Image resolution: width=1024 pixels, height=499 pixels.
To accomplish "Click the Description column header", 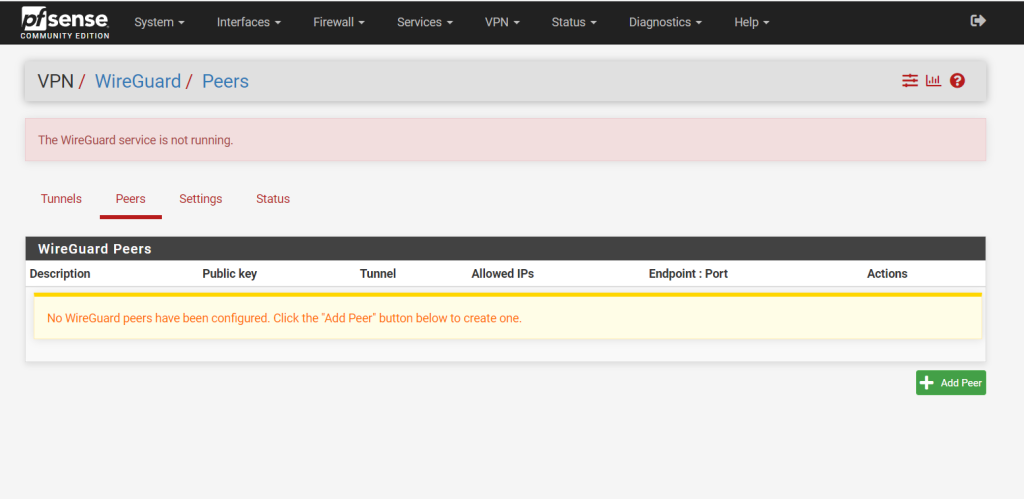I will (60, 274).
